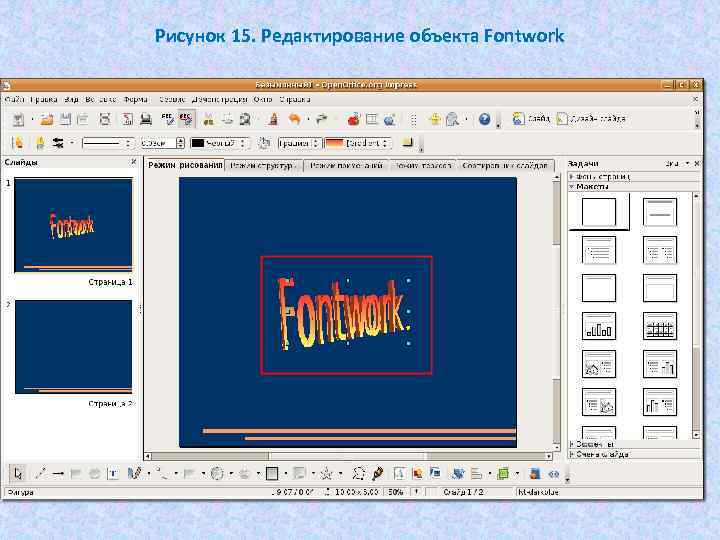Image resolution: width=720 pixels, height=540 pixels.
Task: Click the New document icon
Action: tap(18, 119)
